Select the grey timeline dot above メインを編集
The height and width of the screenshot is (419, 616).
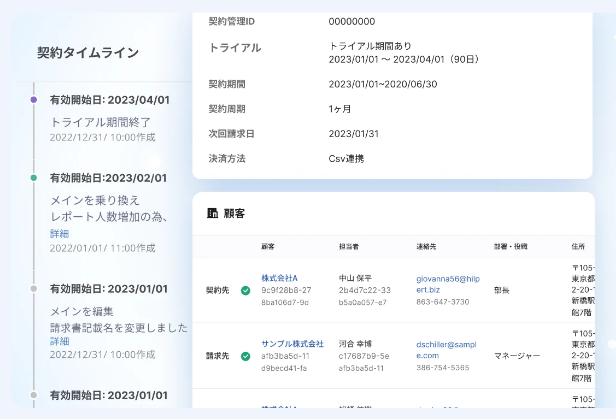coord(34,288)
